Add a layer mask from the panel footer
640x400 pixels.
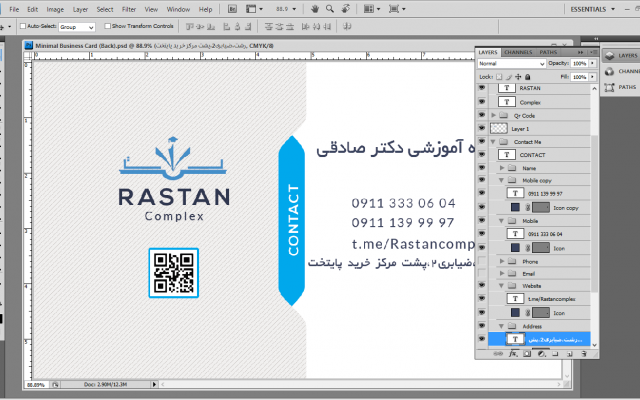(527, 354)
